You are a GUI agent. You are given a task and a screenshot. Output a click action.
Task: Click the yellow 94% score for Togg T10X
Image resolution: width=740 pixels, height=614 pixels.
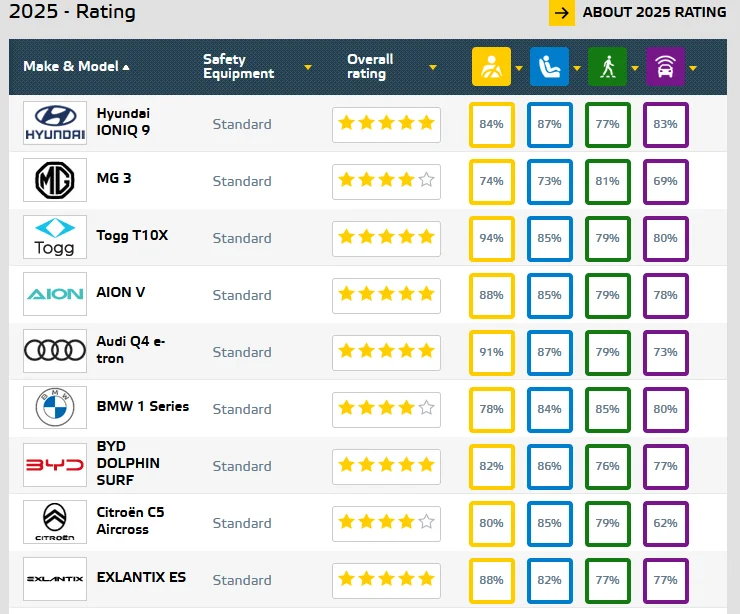491,239
